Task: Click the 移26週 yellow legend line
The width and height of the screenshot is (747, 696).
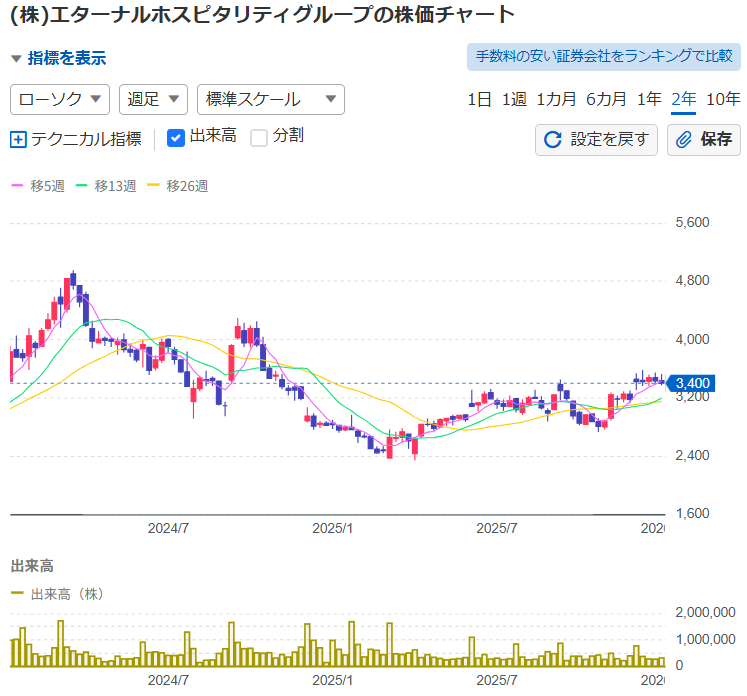Action: (x=153, y=186)
